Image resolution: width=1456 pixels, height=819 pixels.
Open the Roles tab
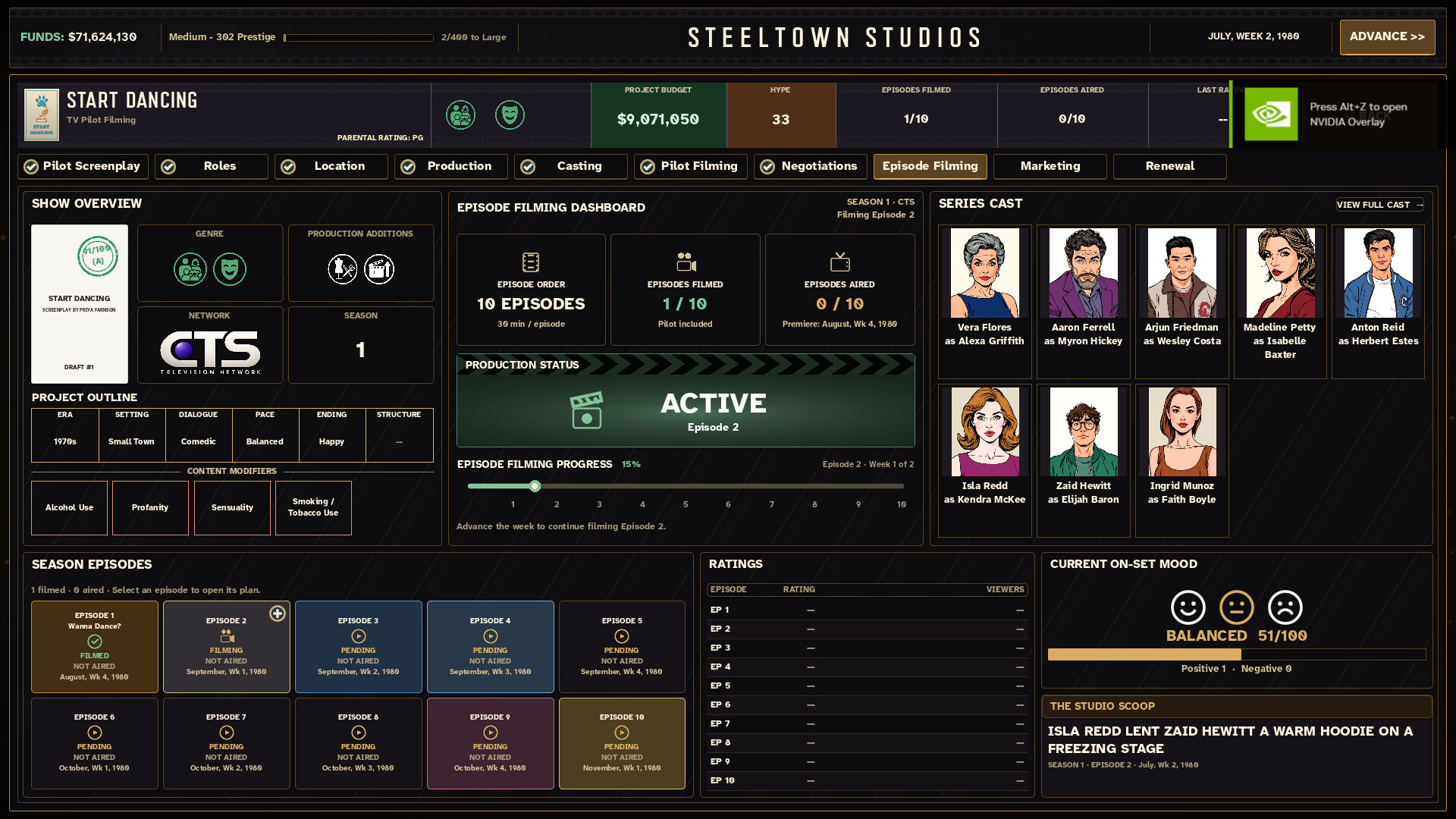point(212,166)
